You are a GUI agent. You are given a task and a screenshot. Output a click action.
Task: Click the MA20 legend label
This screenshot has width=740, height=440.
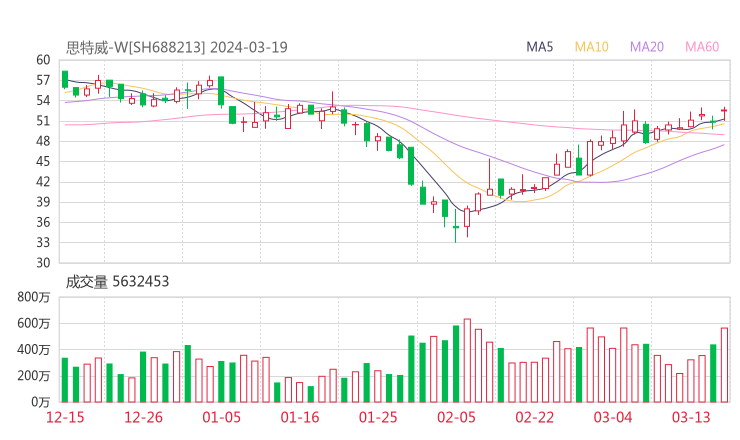click(647, 47)
